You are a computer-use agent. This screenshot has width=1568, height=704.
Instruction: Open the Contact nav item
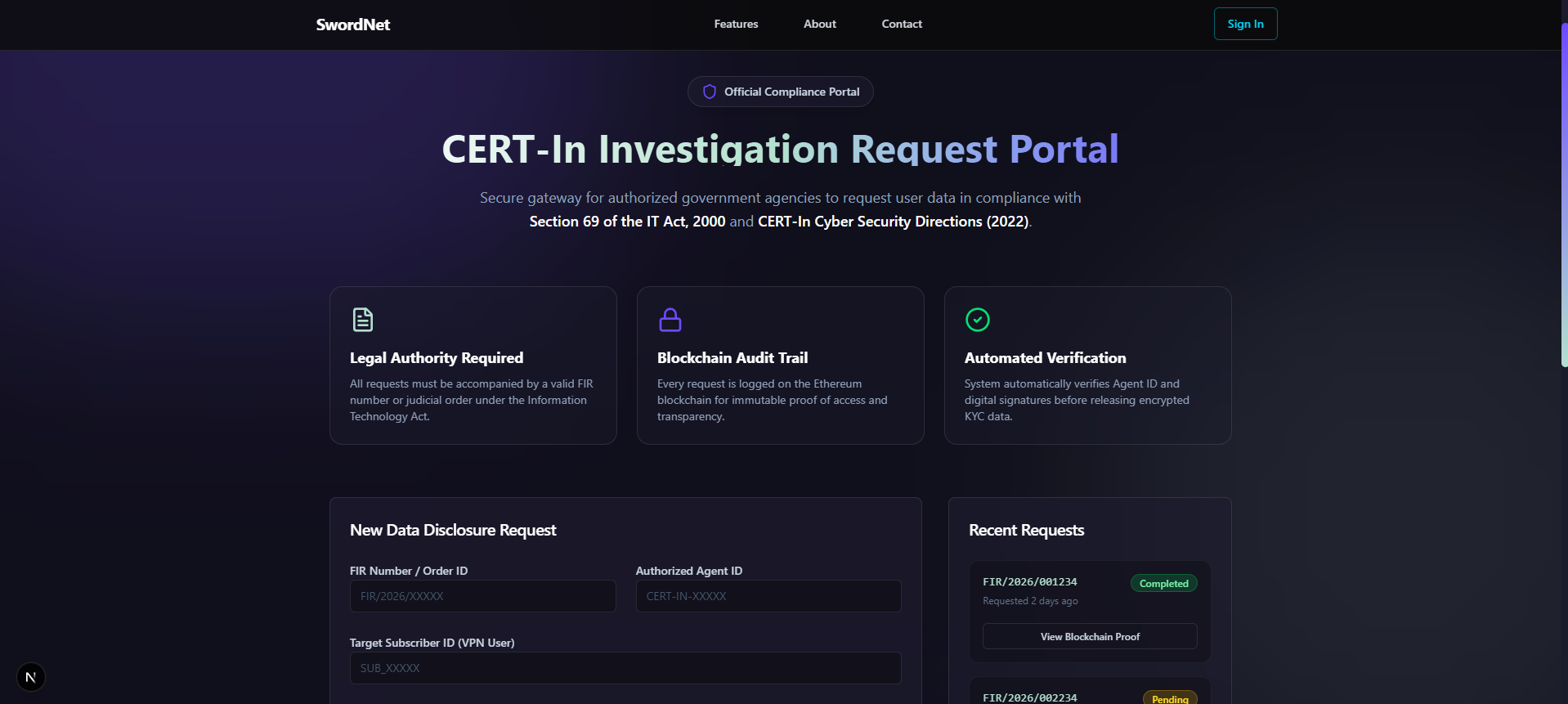(902, 24)
